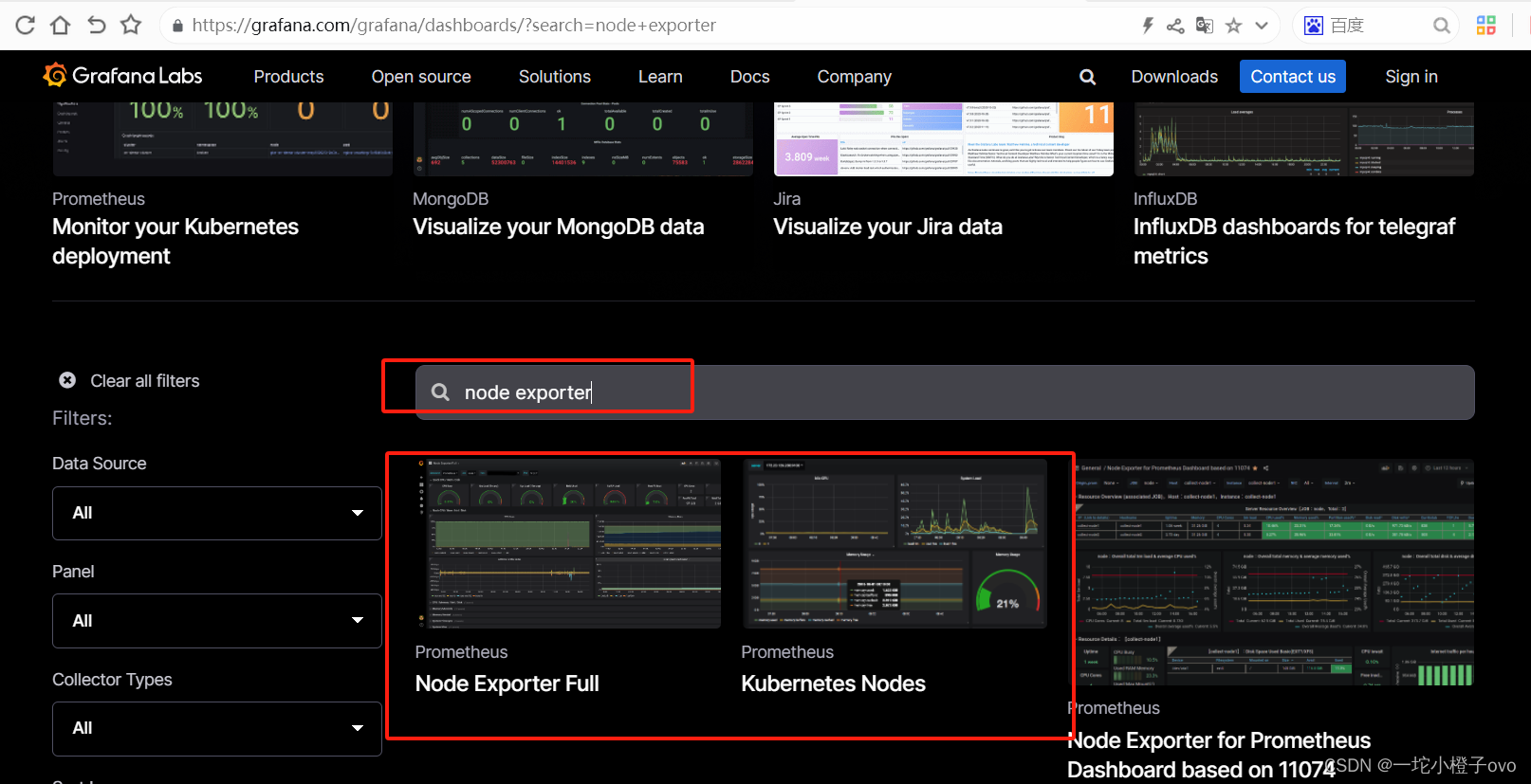Click the Baidu paw search engine icon
The width and height of the screenshot is (1531, 784).
pos(1314,26)
